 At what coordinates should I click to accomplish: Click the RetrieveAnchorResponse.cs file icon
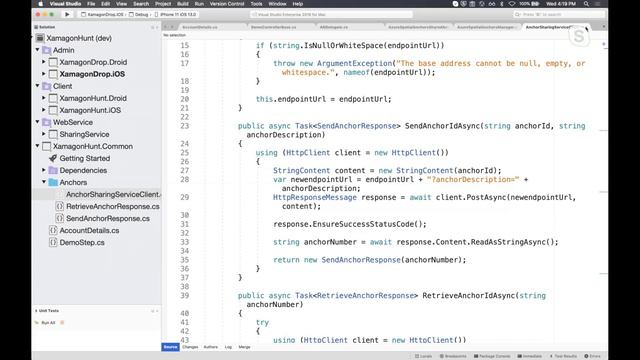pyautogui.click(x=60, y=207)
